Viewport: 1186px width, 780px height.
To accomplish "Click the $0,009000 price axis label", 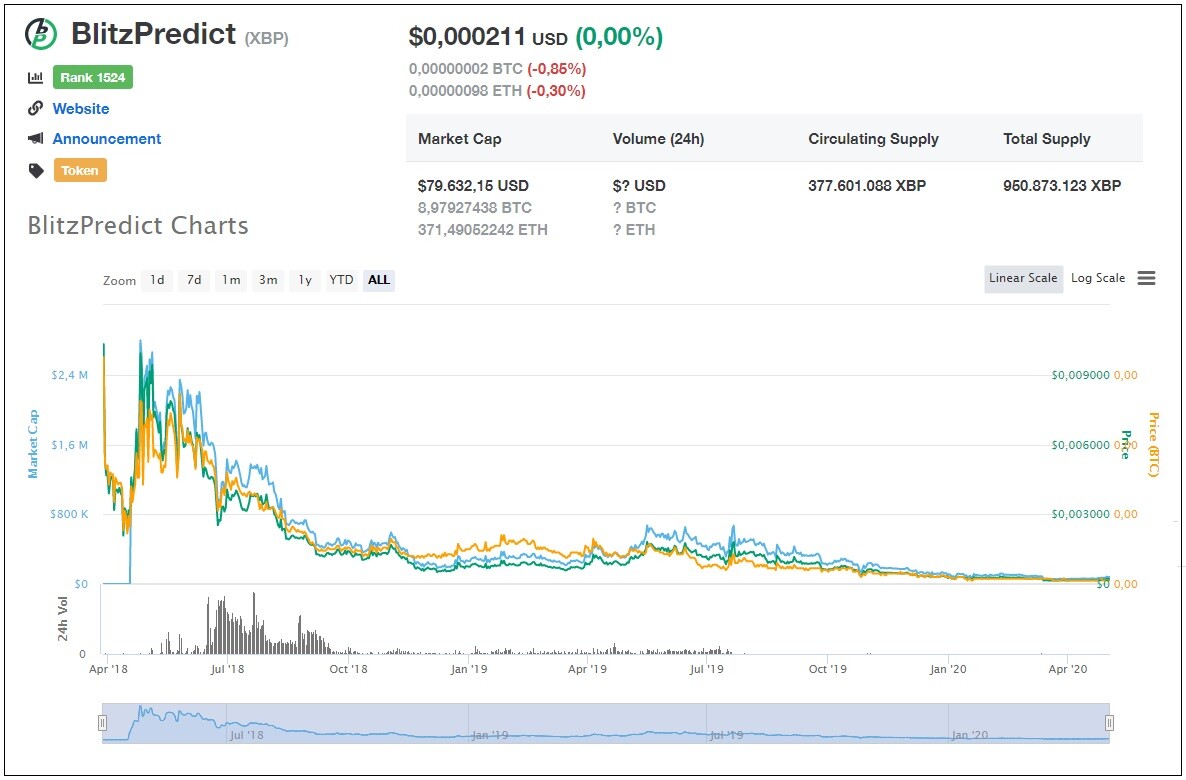I will tap(1080, 375).
